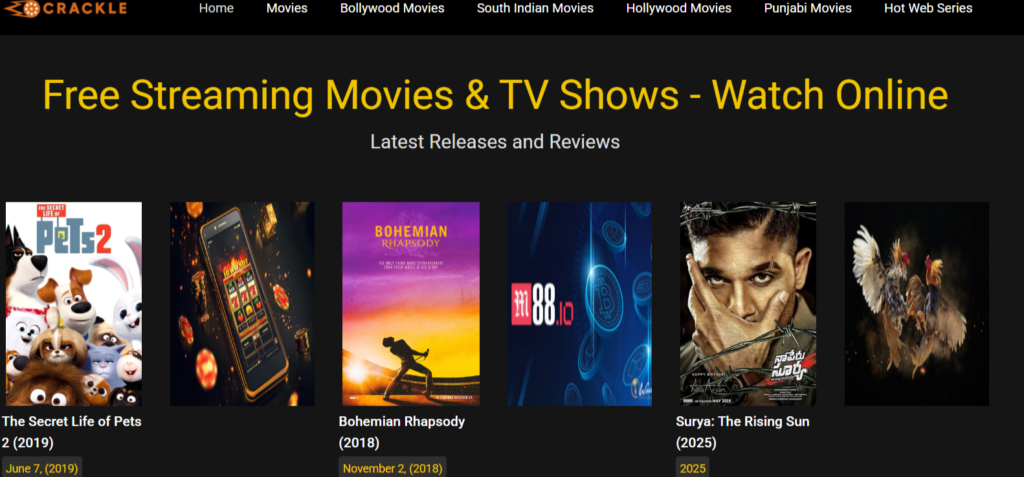1024x477 pixels.
Task: Open Bohemian Rhapsody (2018) title link
Action: tap(402, 432)
